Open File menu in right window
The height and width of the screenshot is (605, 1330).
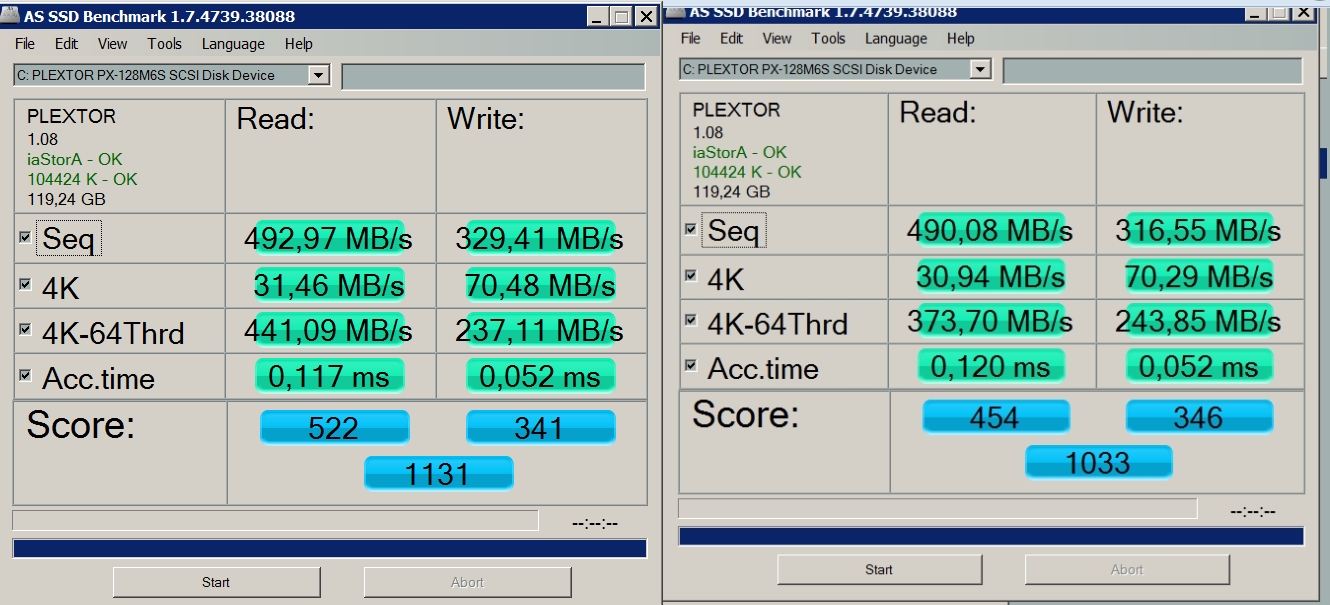point(691,38)
